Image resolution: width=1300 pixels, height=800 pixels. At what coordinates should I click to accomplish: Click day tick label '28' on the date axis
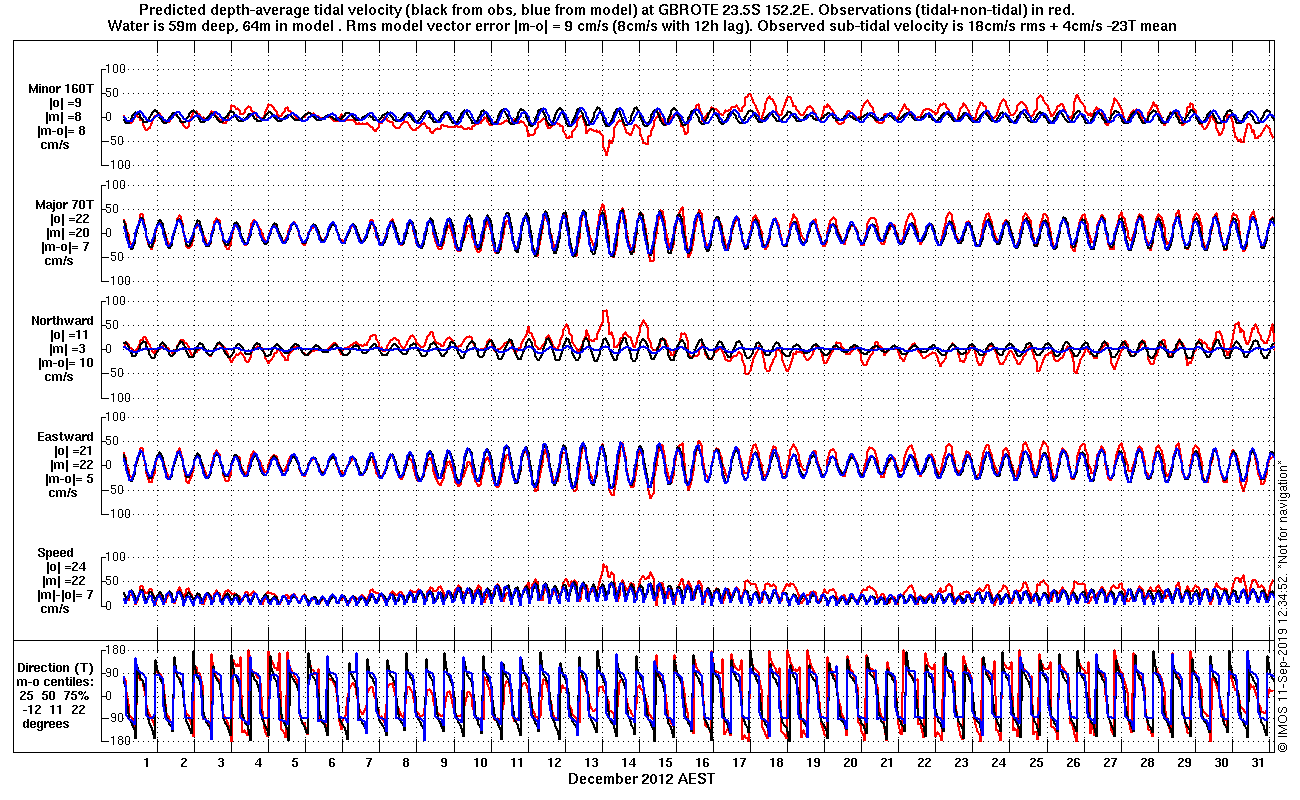[1147, 763]
